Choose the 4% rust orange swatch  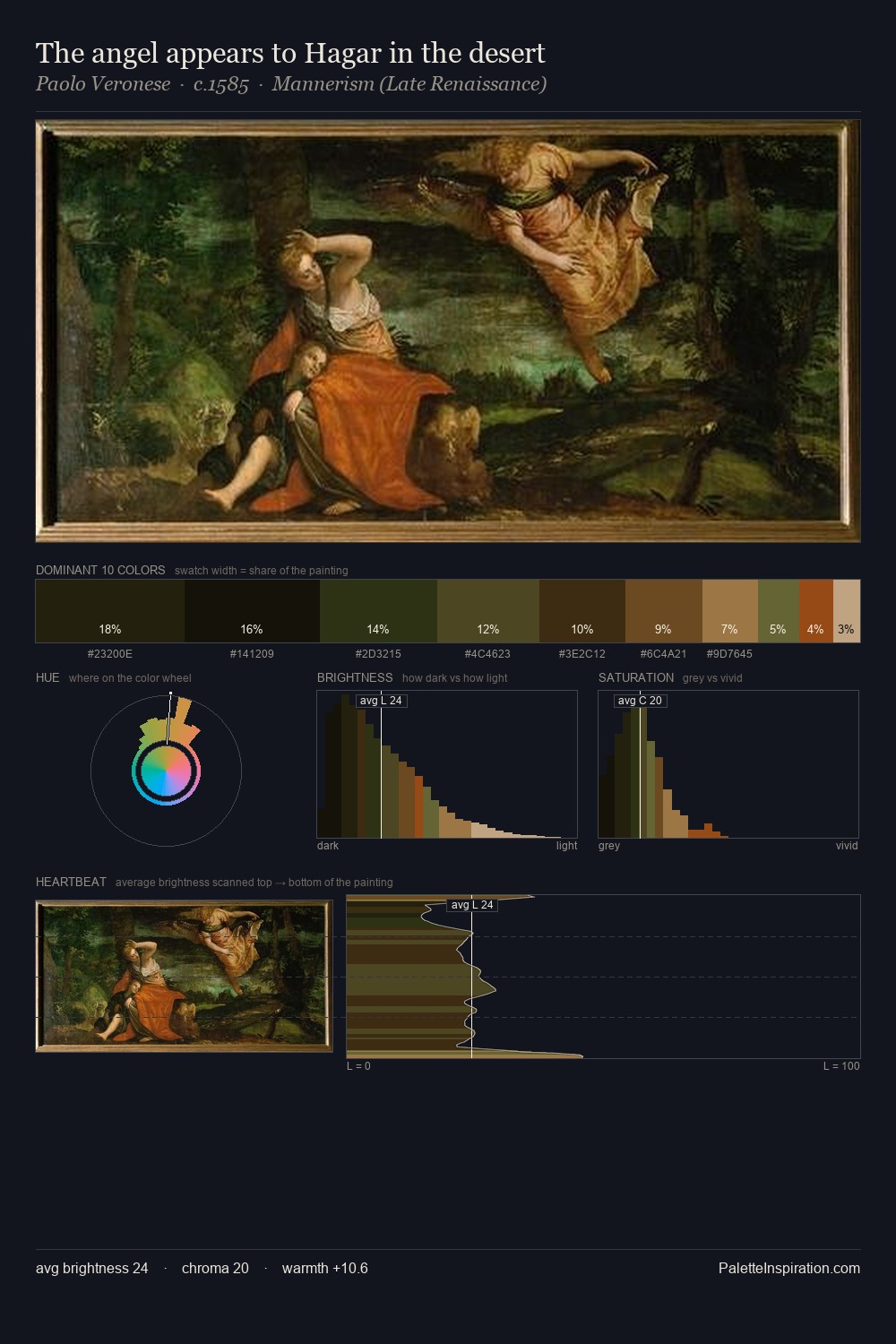815,611
